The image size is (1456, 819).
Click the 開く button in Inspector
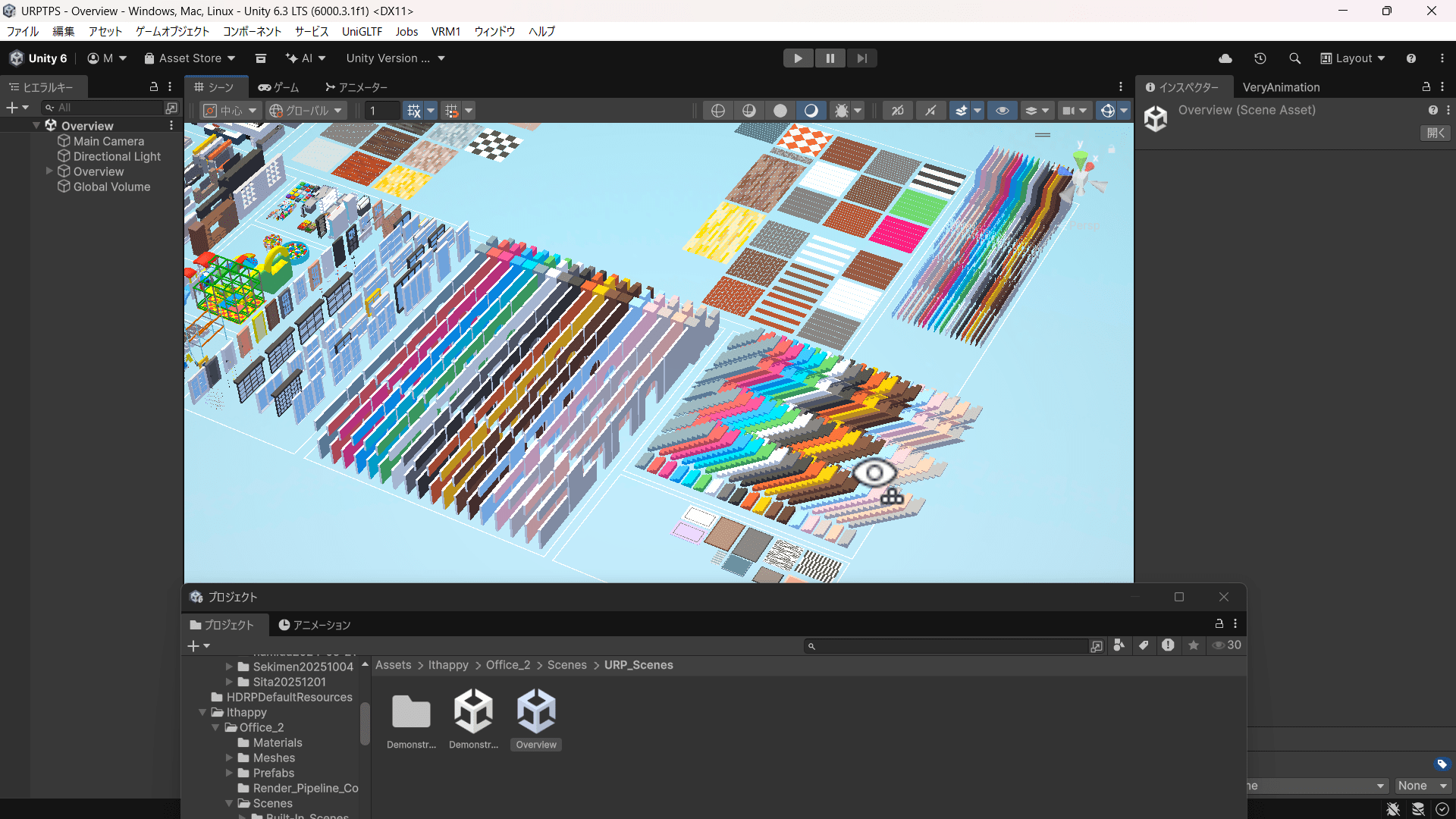[1436, 133]
